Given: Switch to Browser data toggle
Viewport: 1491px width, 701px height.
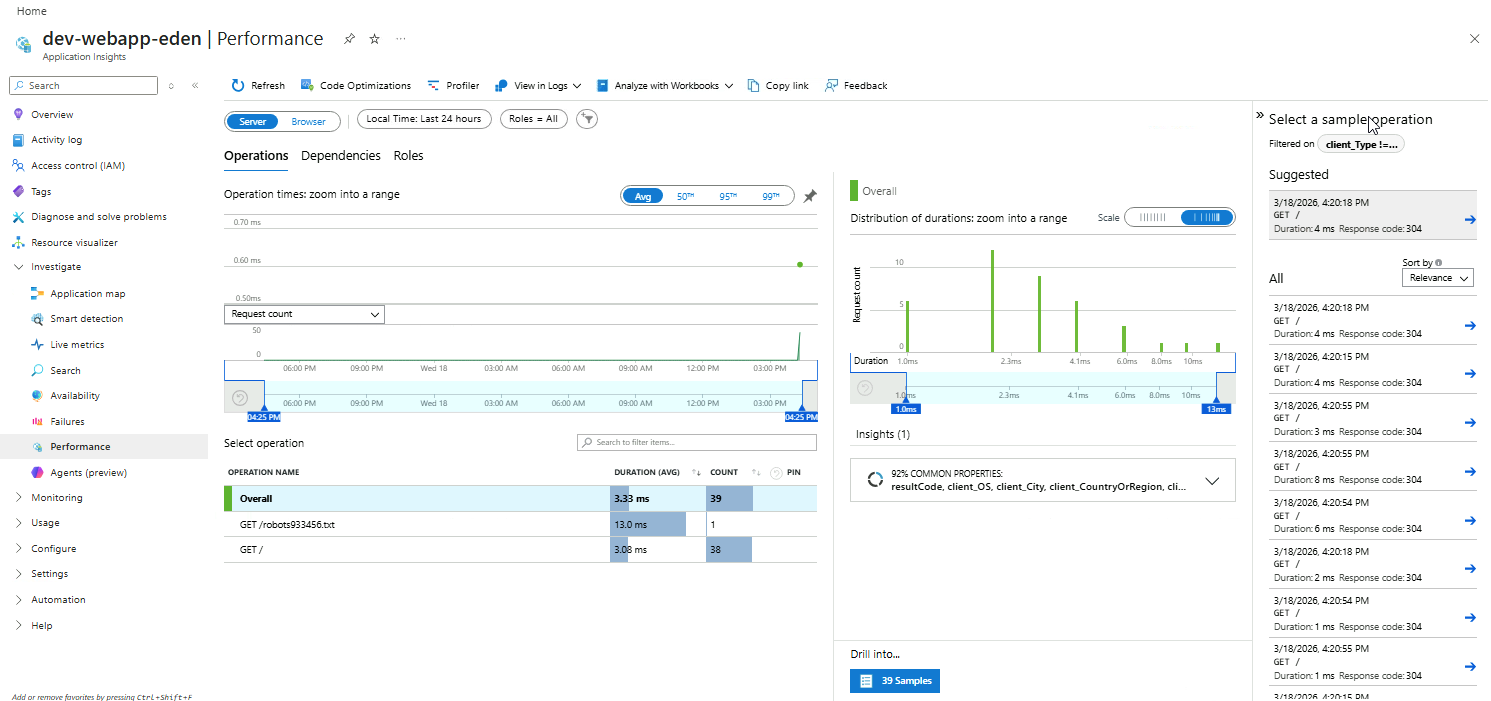Looking at the screenshot, I should point(308,121).
